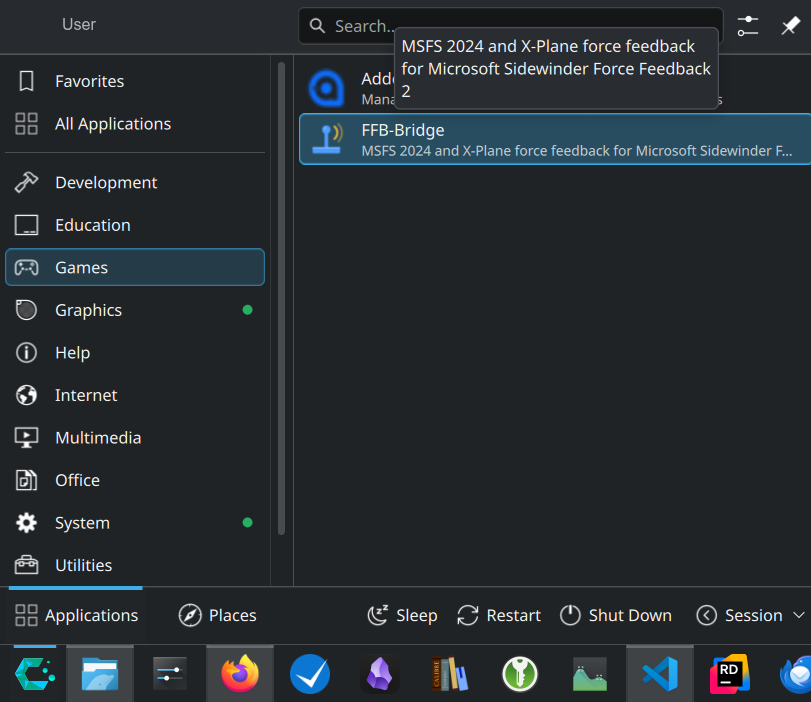811x702 pixels.
Task: Open Calibre library icon in taskbar
Action: click(x=450, y=675)
